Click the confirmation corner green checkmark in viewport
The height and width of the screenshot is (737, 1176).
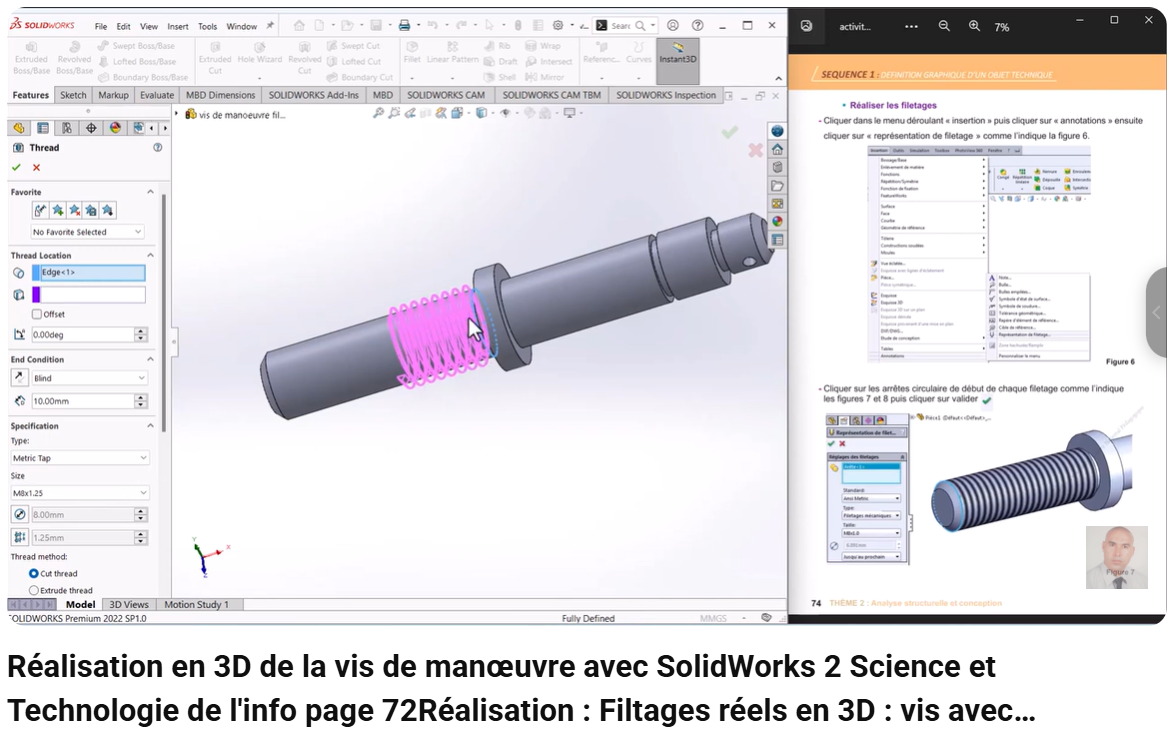click(729, 133)
